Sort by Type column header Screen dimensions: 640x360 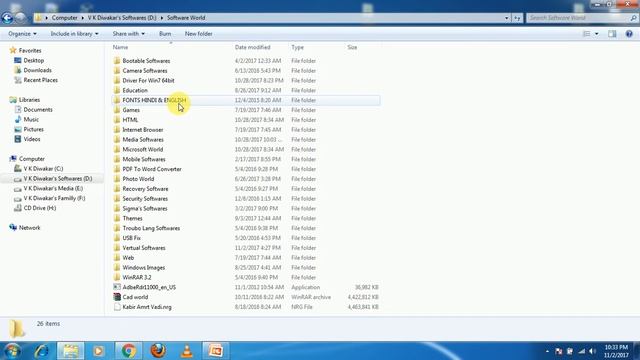[x=298, y=47]
